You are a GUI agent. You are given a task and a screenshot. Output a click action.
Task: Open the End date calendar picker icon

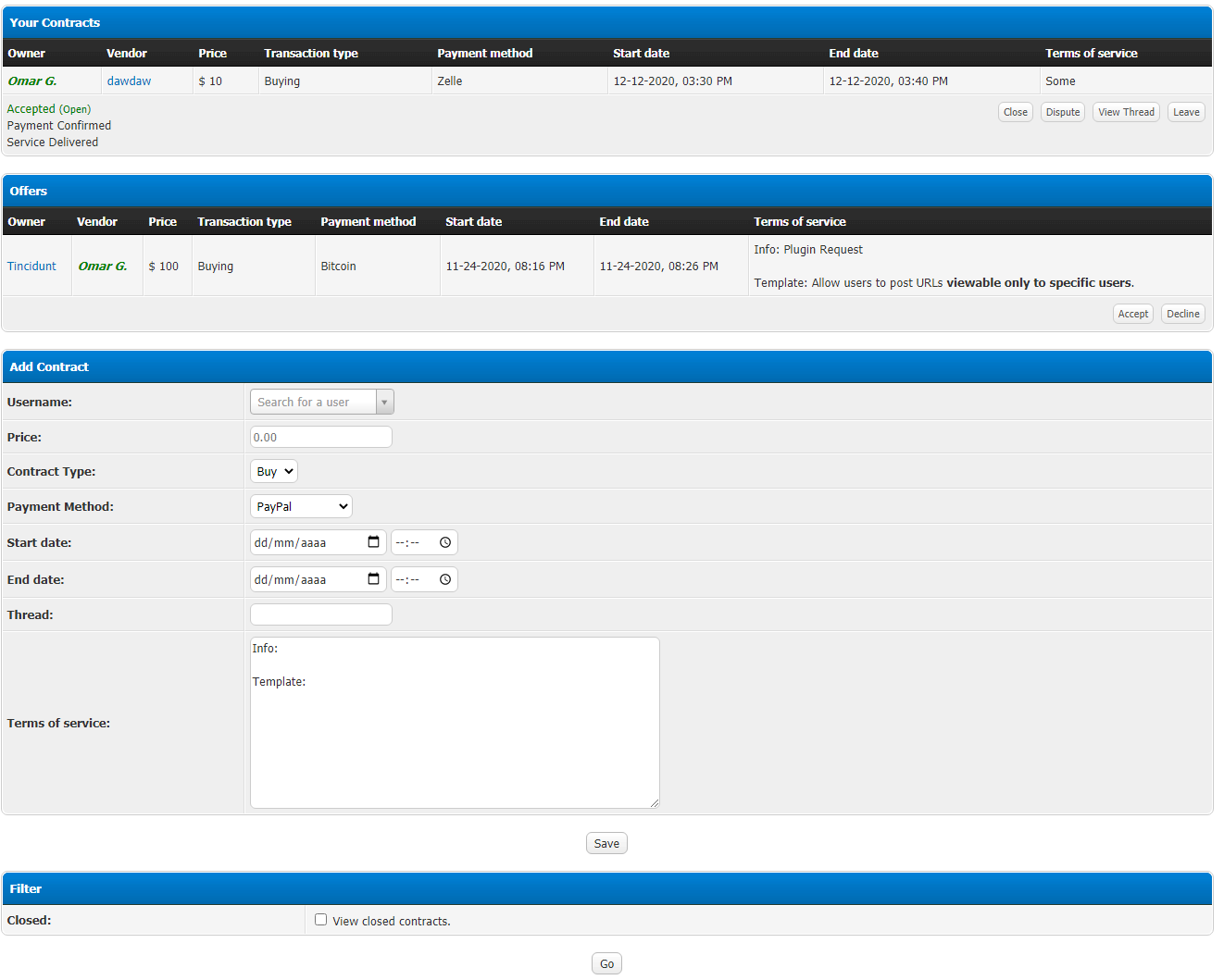(x=373, y=579)
